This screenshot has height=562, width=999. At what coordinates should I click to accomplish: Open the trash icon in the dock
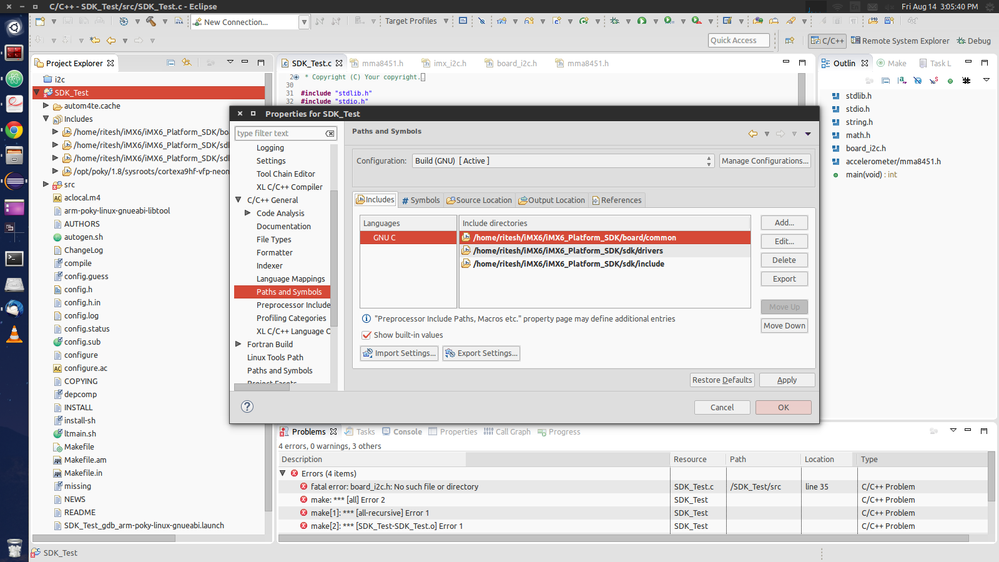coord(14,547)
